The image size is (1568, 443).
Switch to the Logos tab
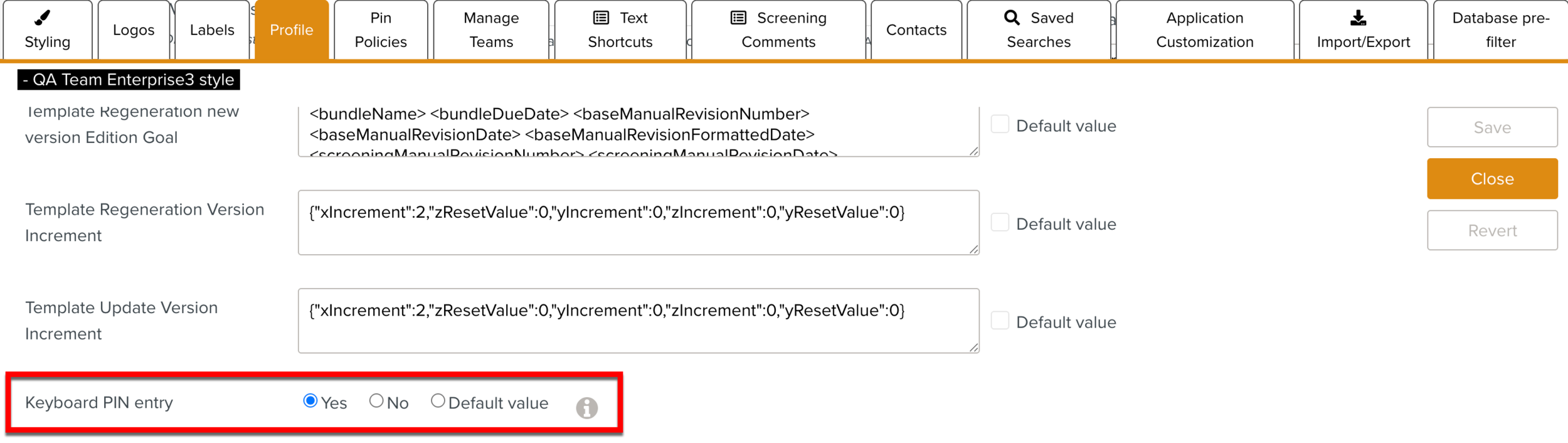(x=134, y=29)
